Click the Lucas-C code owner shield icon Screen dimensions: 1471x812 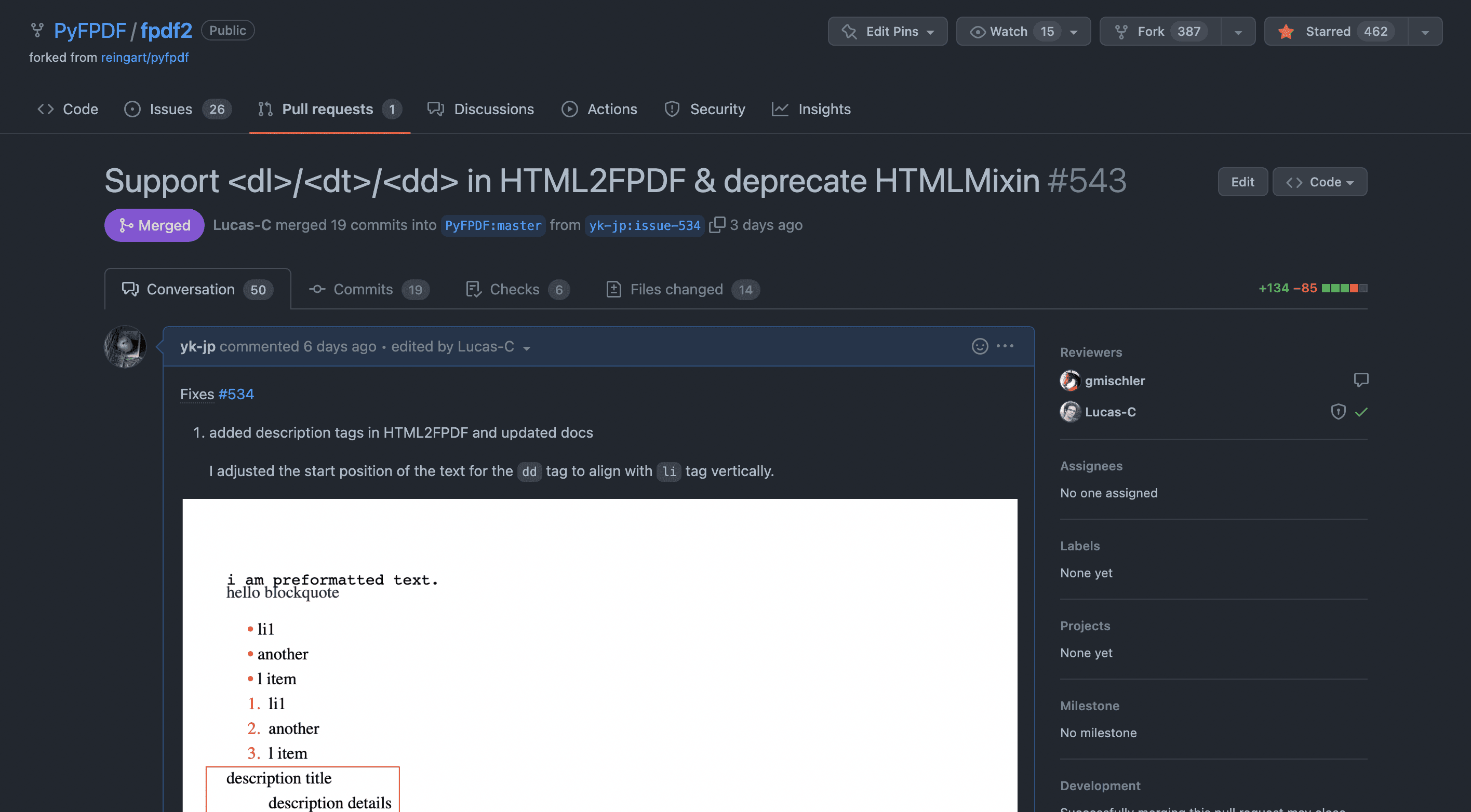(1338, 411)
